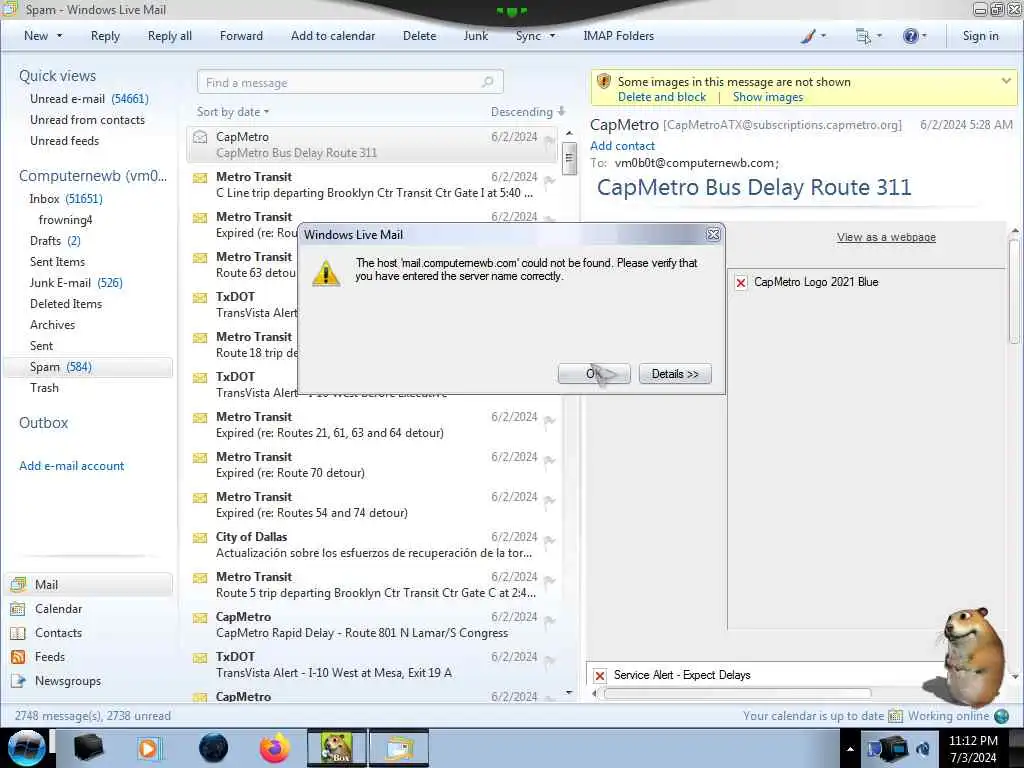Viewport: 1024px width, 768px height.
Task: Select Unread e-mail quick view
Action: point(89,99)
